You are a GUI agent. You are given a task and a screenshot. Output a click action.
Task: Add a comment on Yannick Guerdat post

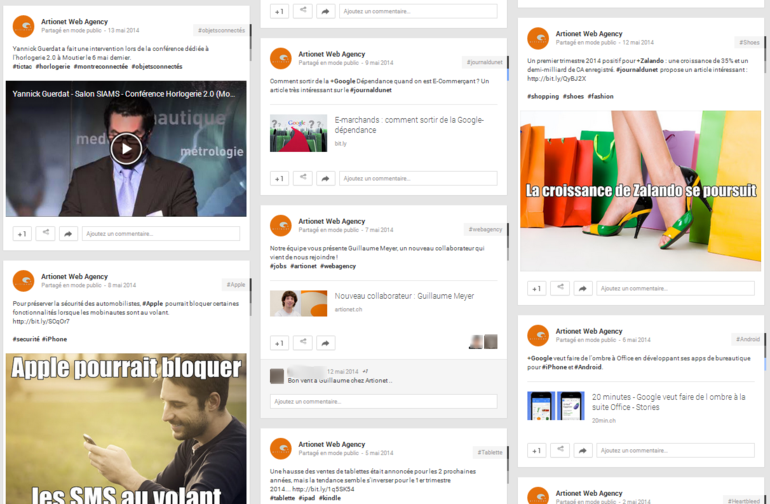click(x=161, y=234)
